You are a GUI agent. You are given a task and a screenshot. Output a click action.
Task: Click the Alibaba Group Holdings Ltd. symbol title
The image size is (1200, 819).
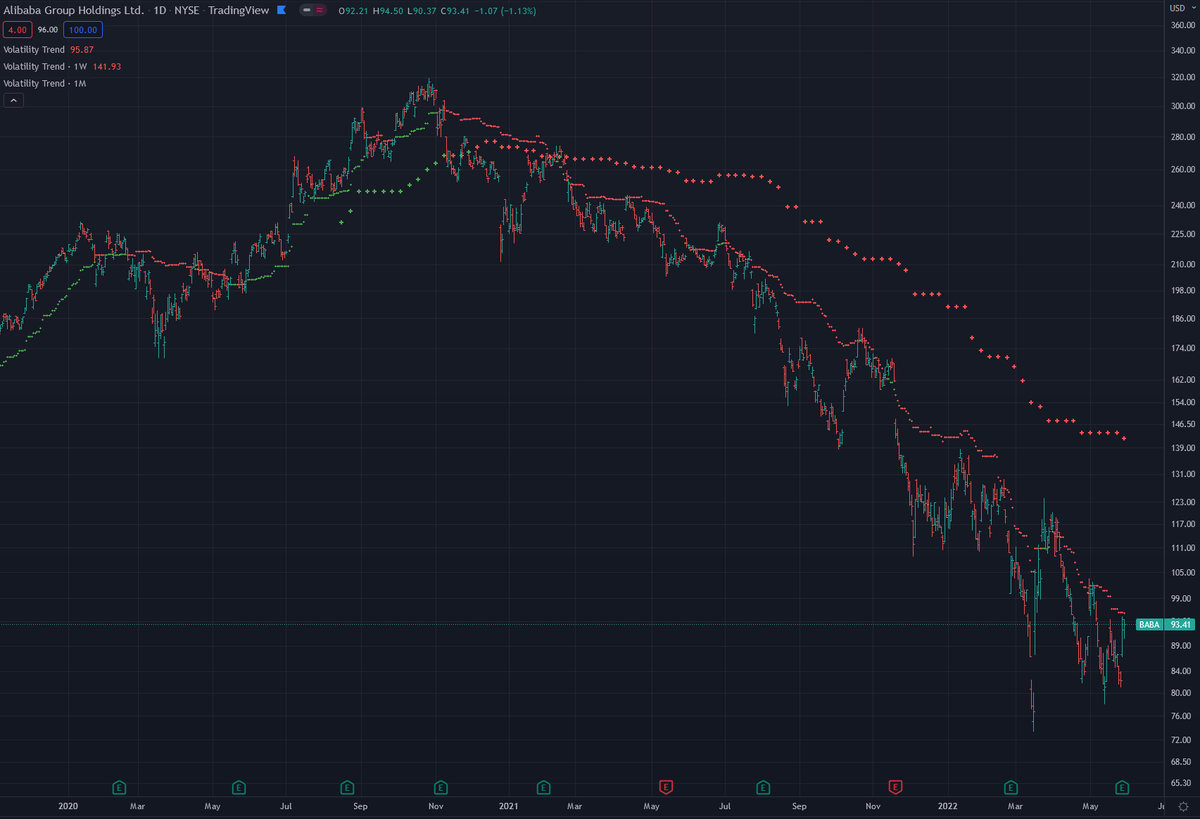tap(73, 10)
